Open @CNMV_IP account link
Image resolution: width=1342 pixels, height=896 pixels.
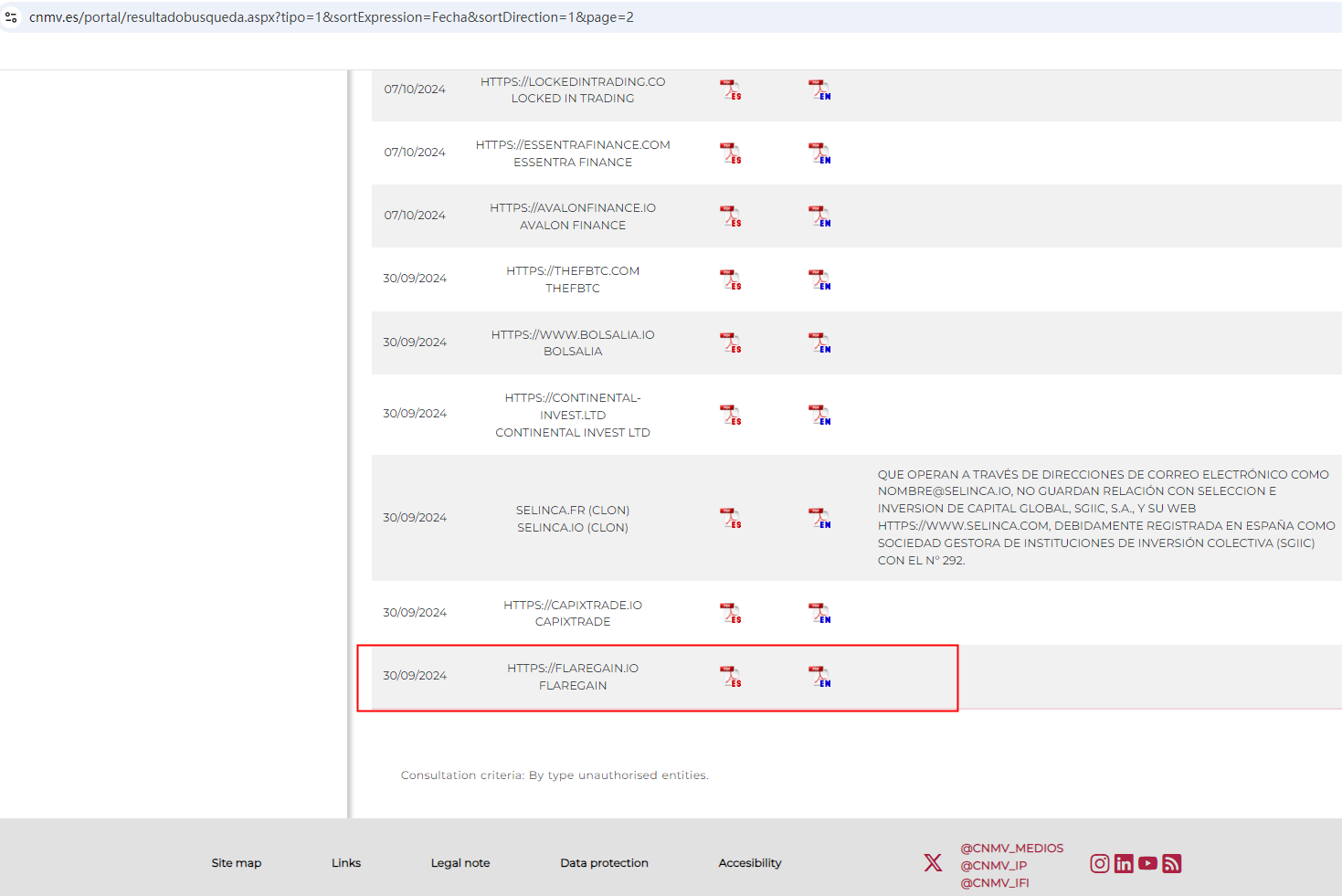click(994, 866)
